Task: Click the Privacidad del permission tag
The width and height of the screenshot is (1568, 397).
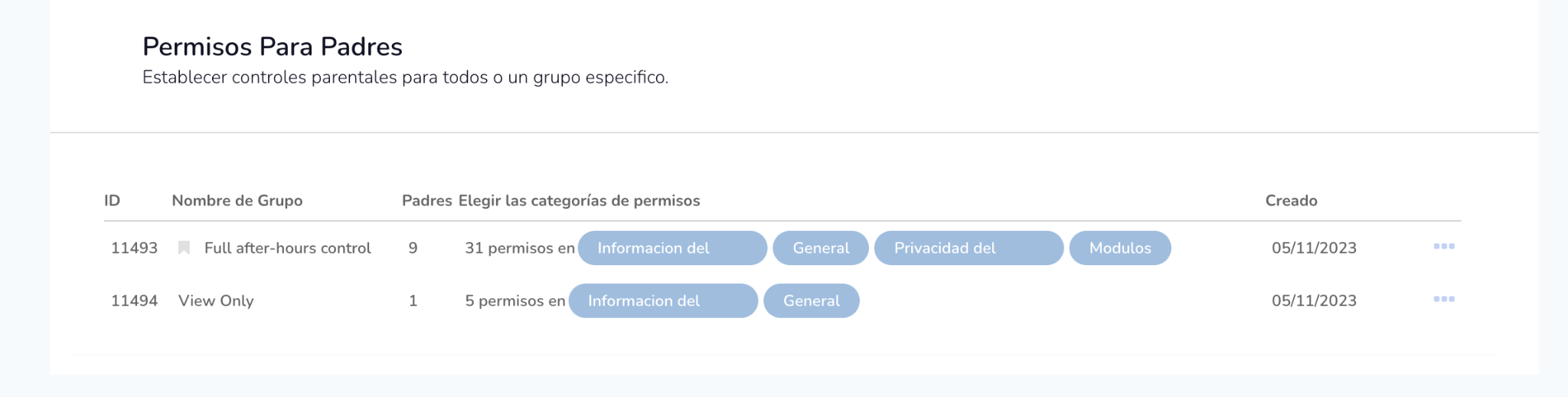Action: [968, 248]
